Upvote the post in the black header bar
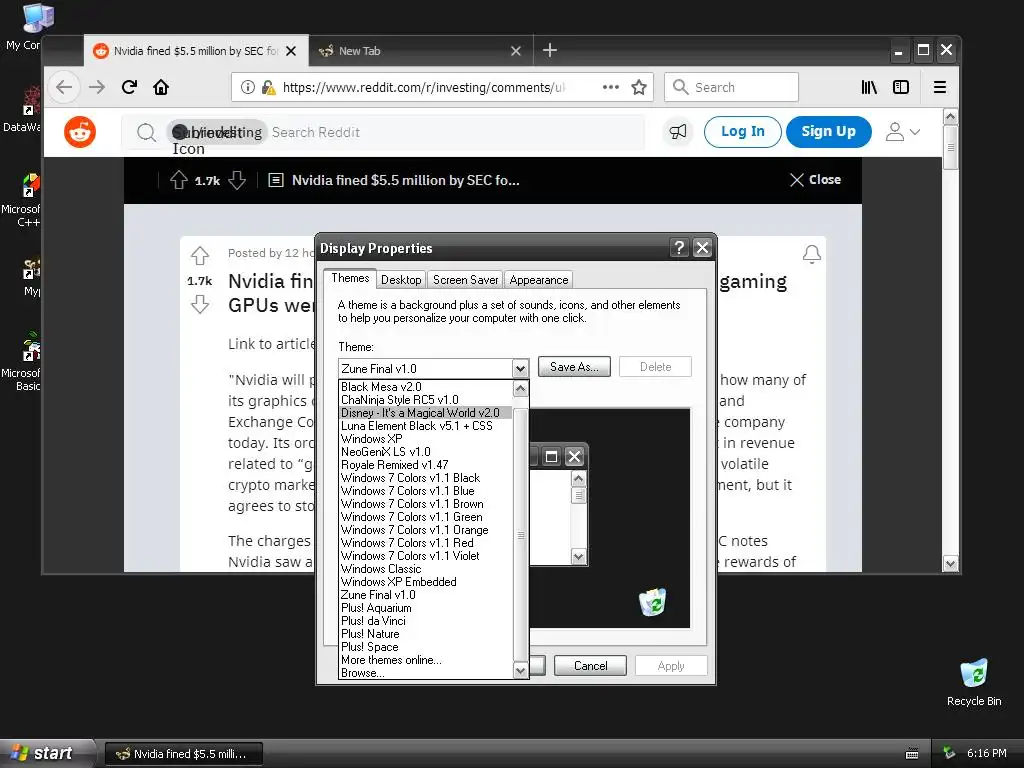The width and height of the screenshot is (1024, 768). [x=178, y=180]
